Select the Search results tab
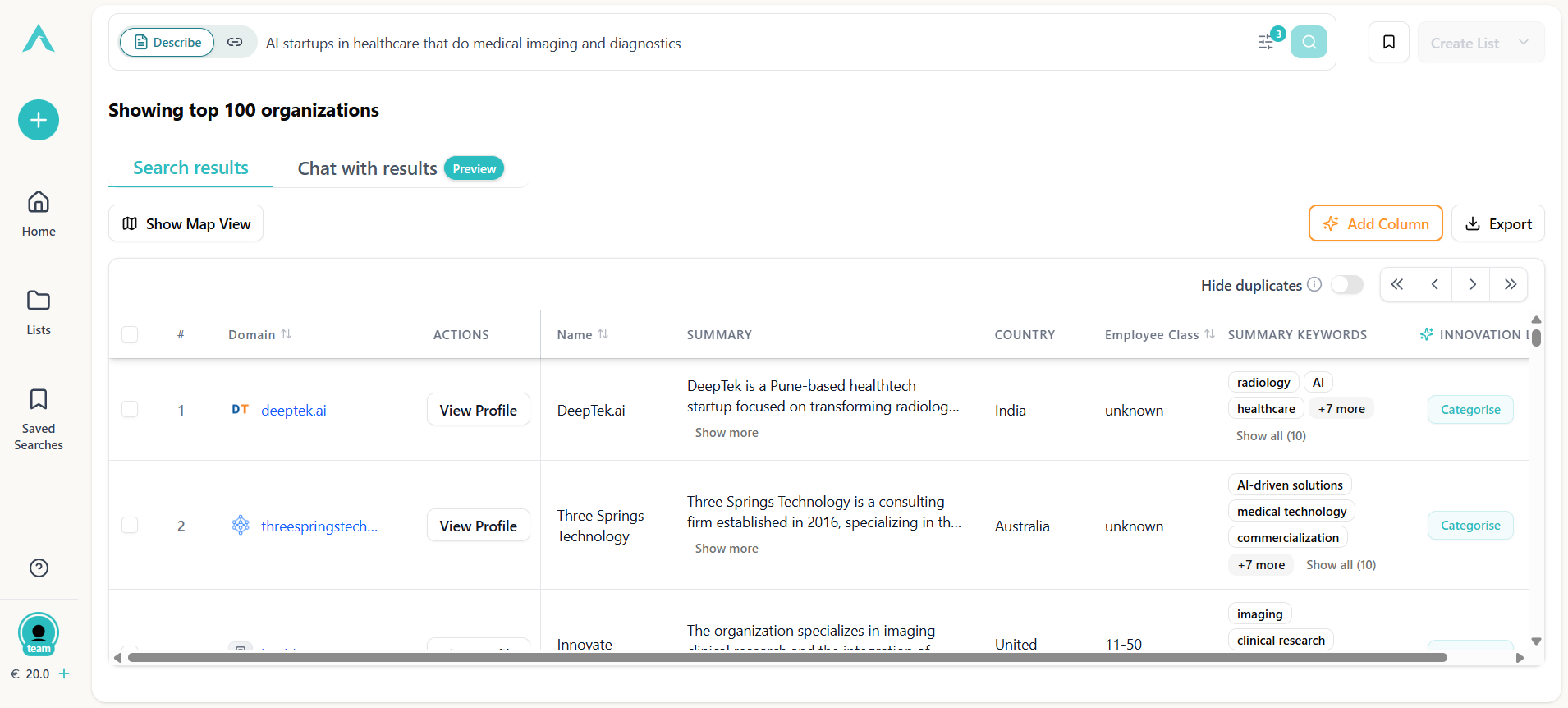 tap(190, 168)
